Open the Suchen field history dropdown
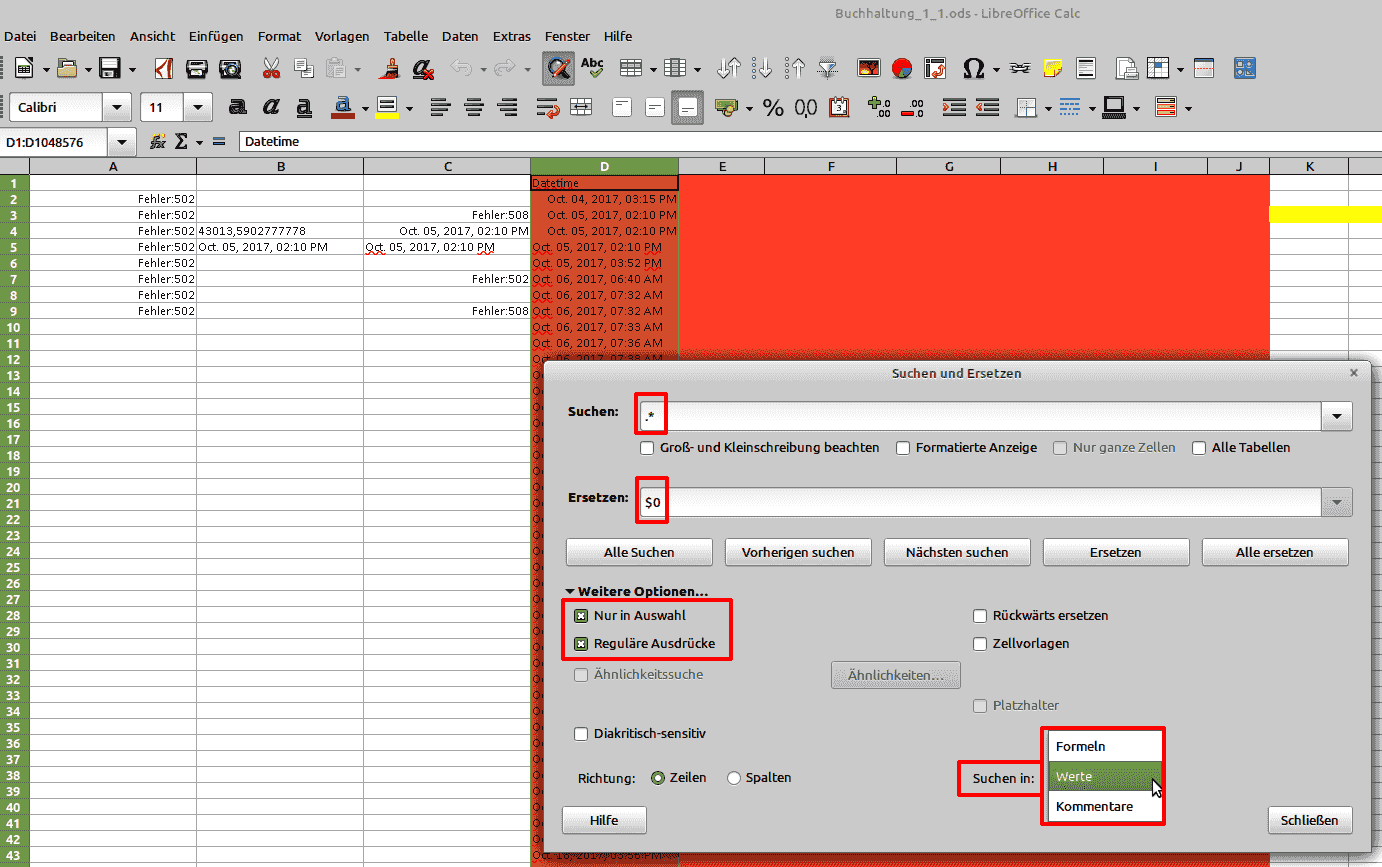Viewport: 1382px width, 867px height. click(x=1337, y=417)
